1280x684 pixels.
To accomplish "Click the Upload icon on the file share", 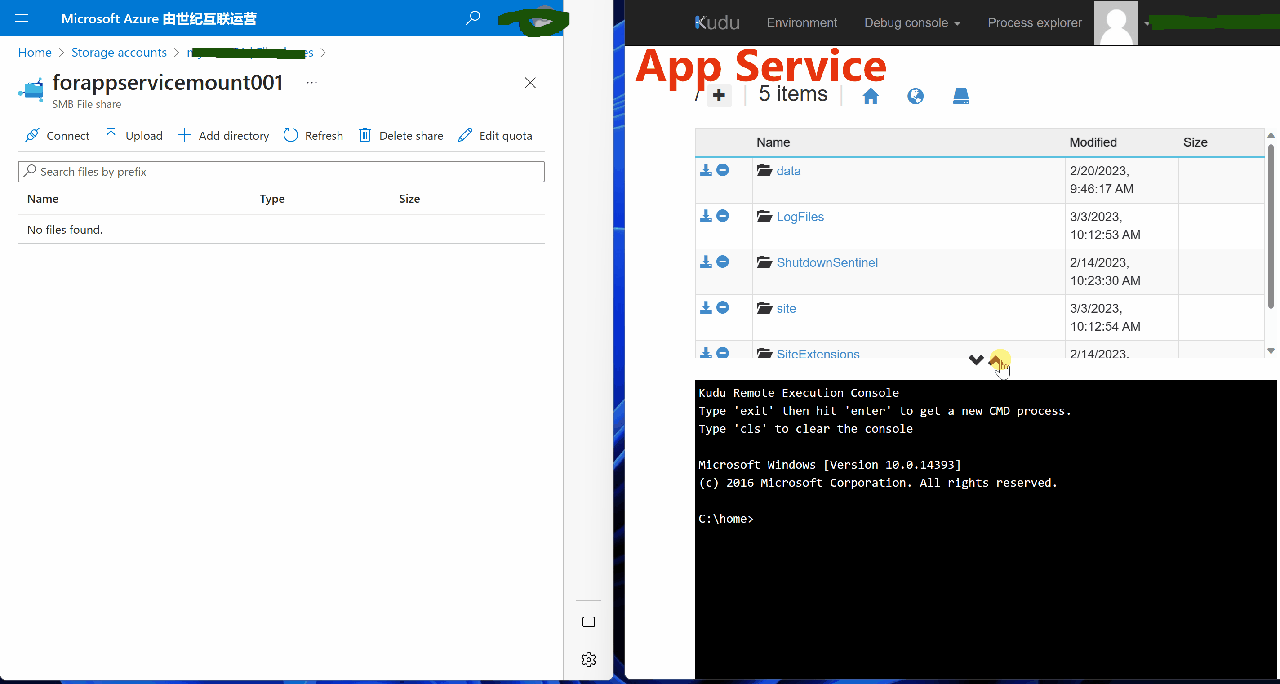I will coord(133,135).
